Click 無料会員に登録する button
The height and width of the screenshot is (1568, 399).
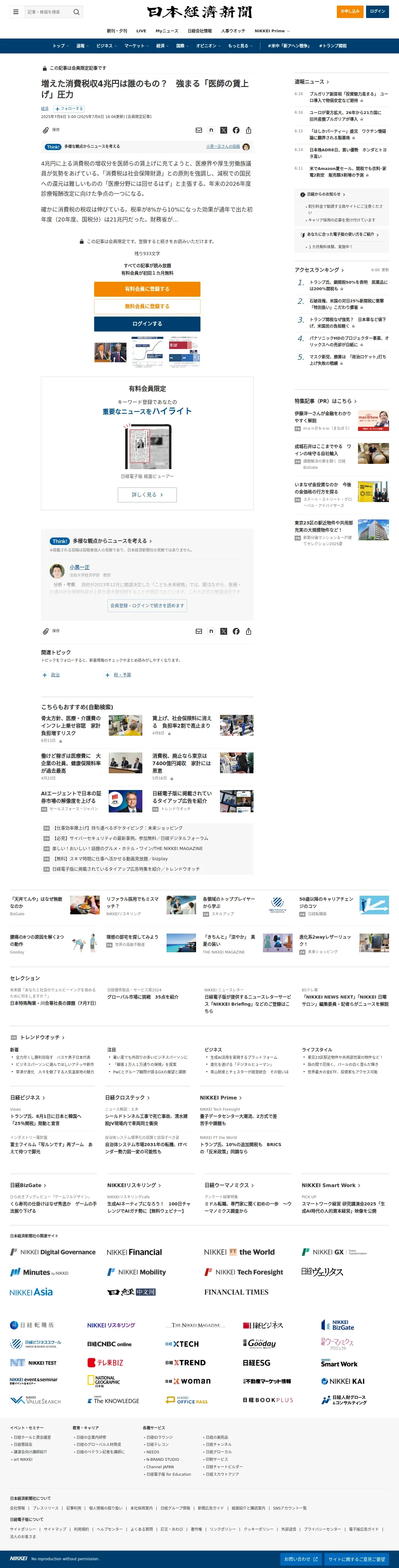tap(147, 306)
